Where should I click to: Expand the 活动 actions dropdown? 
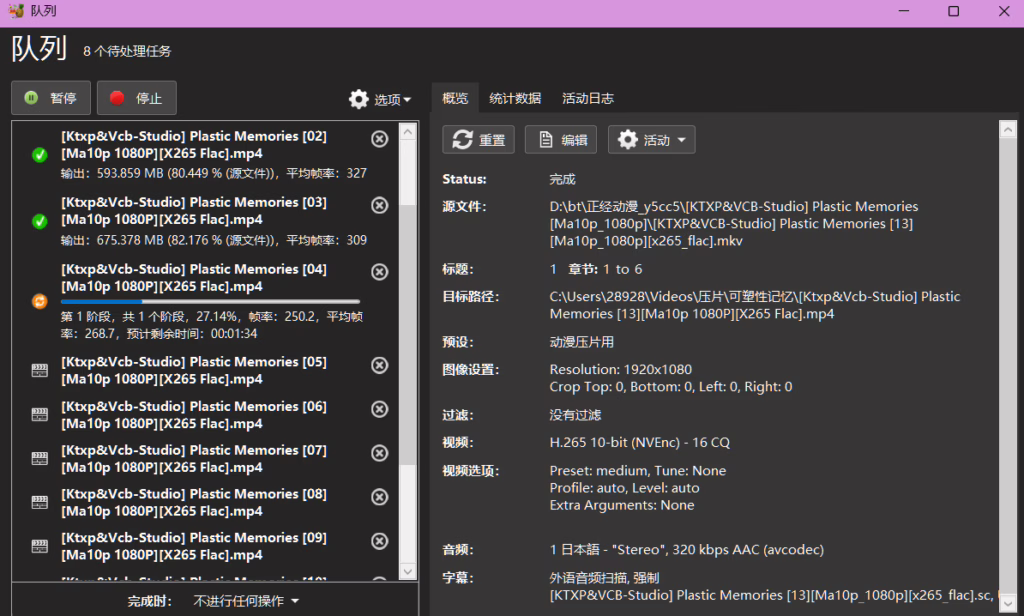point(651,140)
